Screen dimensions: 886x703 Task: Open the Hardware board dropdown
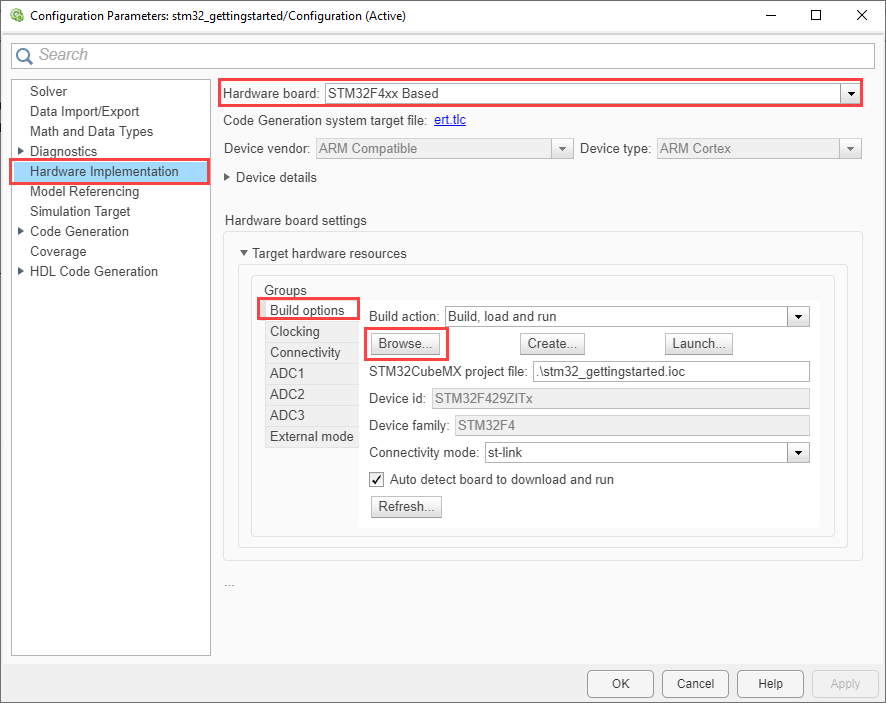850,93
